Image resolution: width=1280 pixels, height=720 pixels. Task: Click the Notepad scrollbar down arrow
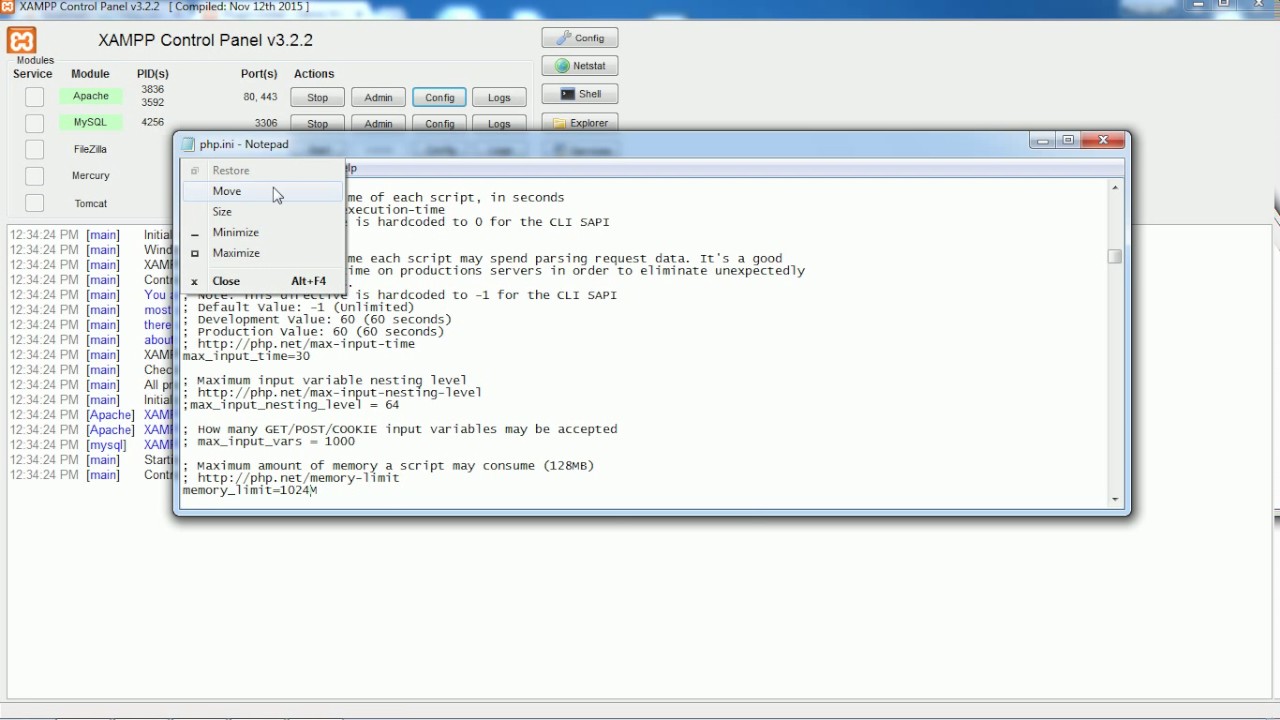point(1115,498)
